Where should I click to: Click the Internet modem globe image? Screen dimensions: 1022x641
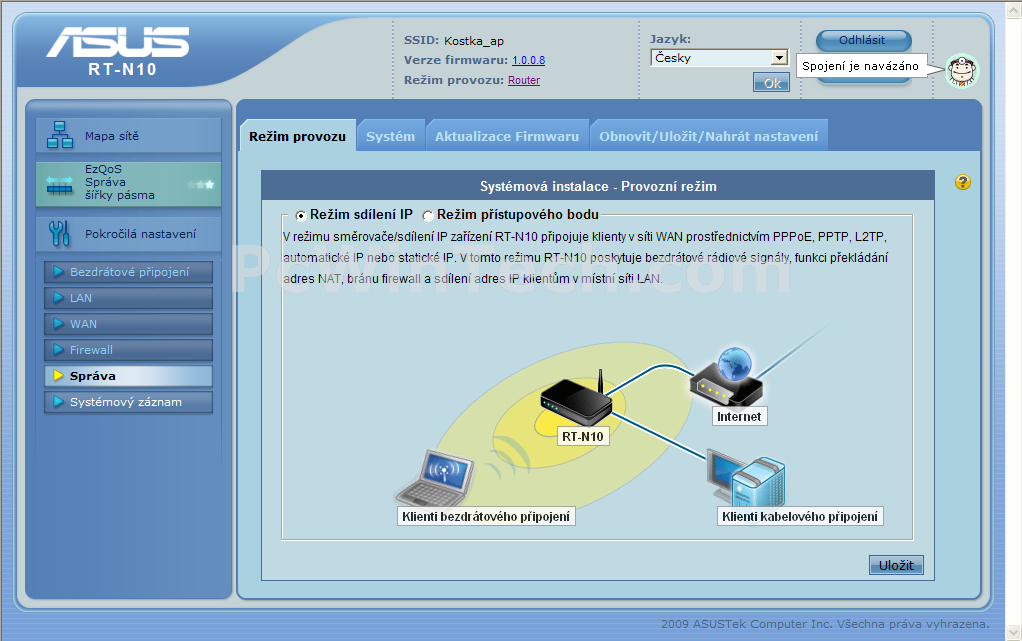[726, 378]
